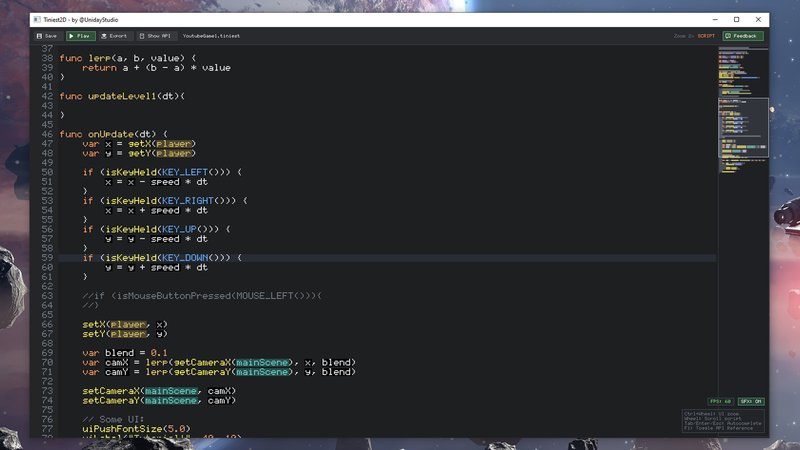Click the 'func updateLevel1(dt){' line

pyautogui.click(x=122, y=96)
